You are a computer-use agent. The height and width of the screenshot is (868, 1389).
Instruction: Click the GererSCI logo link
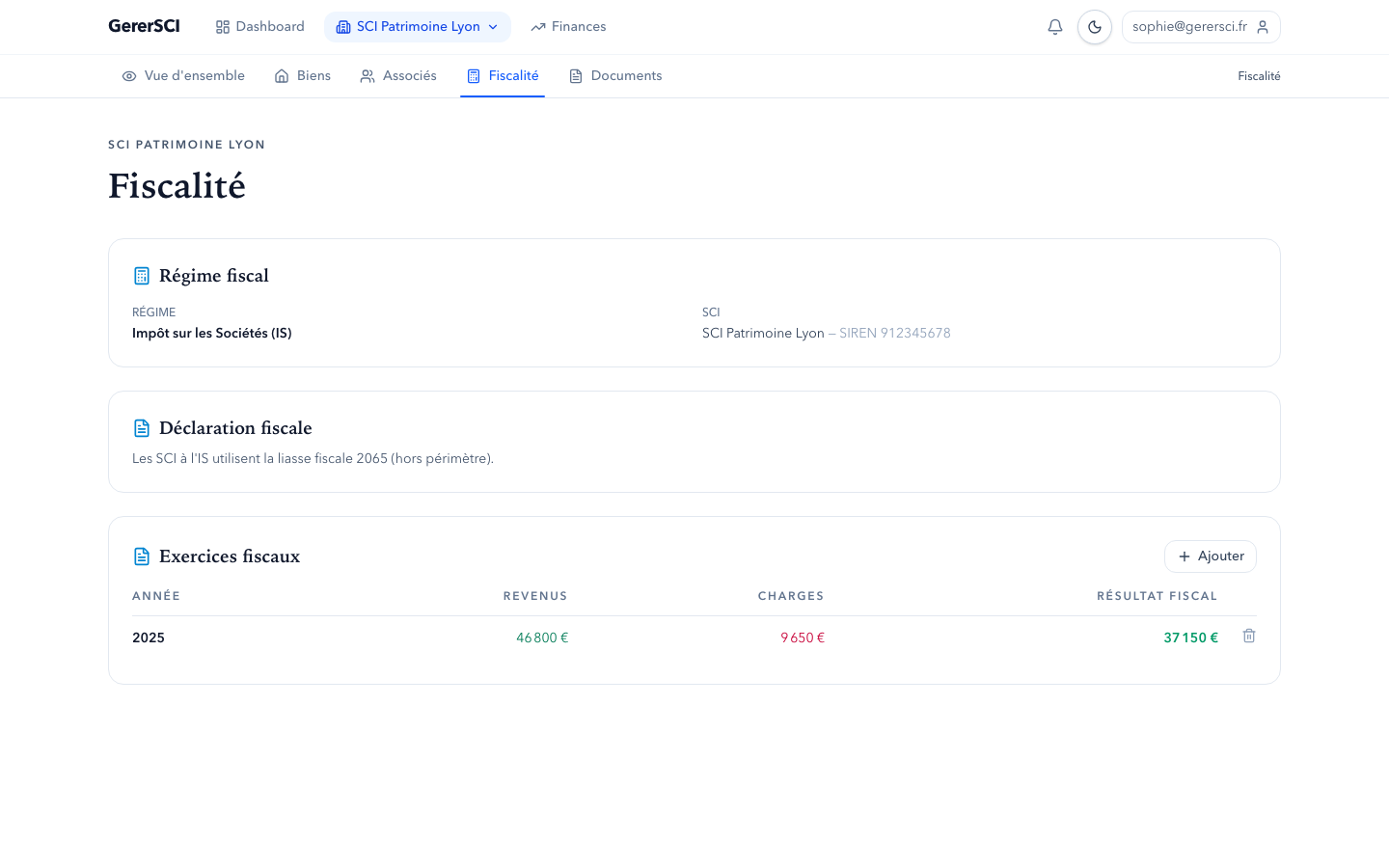(x=144, y=26)
